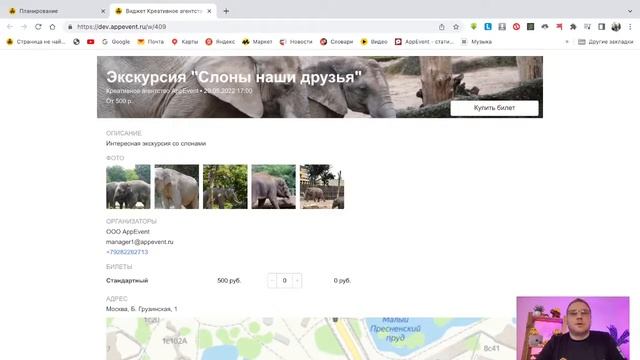Open the media control playlist icon
640x360 pixels.
coord(587,27)
